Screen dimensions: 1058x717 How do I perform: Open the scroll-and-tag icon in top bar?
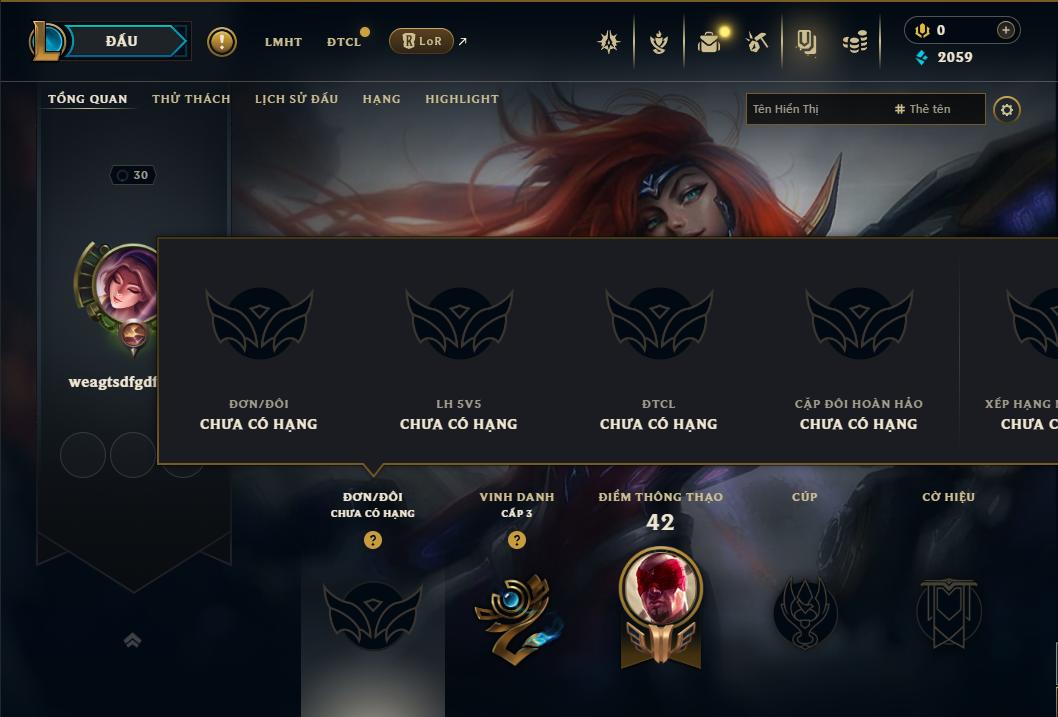point(806,42)
